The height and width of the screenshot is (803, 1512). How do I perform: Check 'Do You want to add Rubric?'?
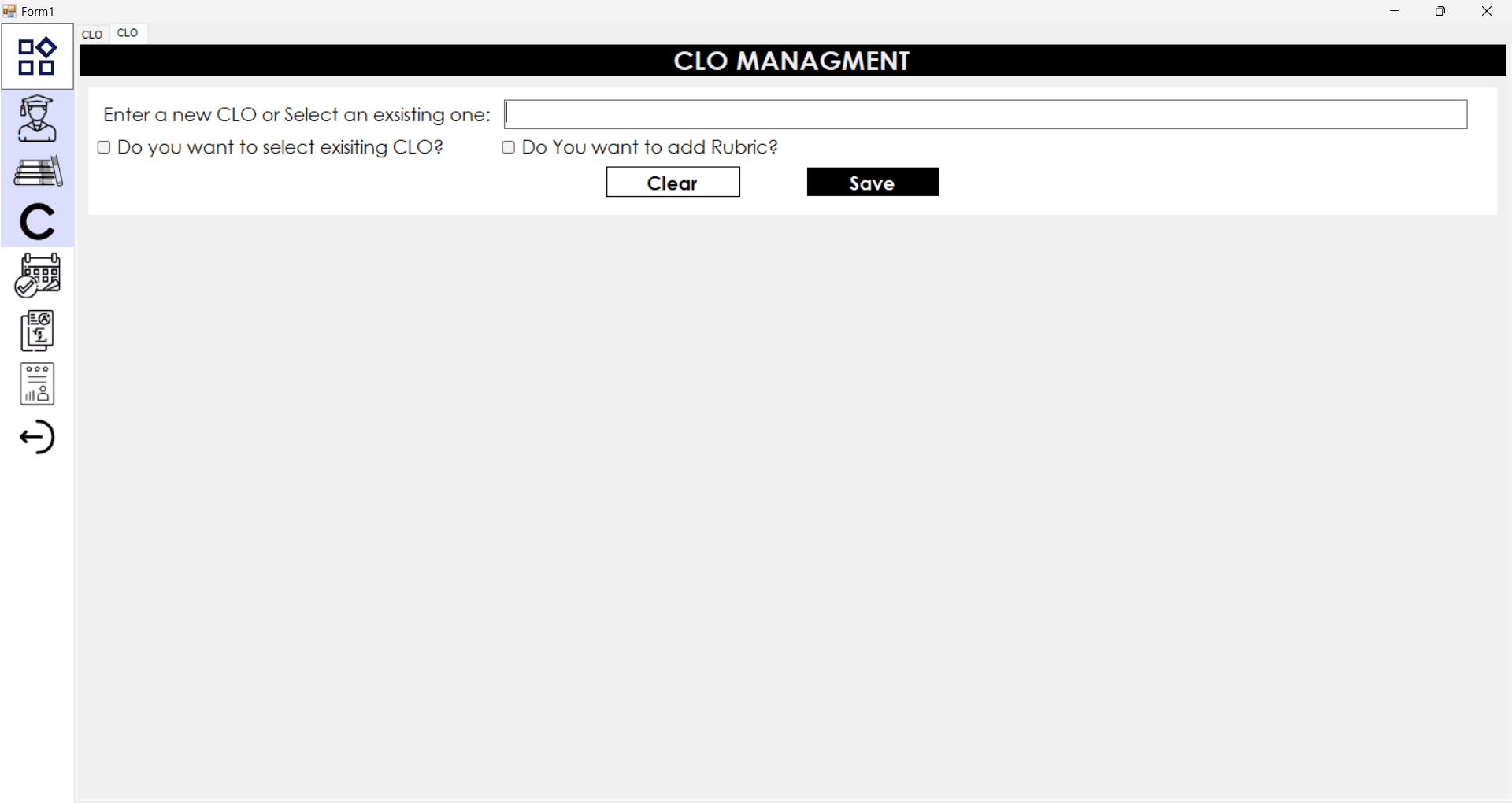point(508,147)
